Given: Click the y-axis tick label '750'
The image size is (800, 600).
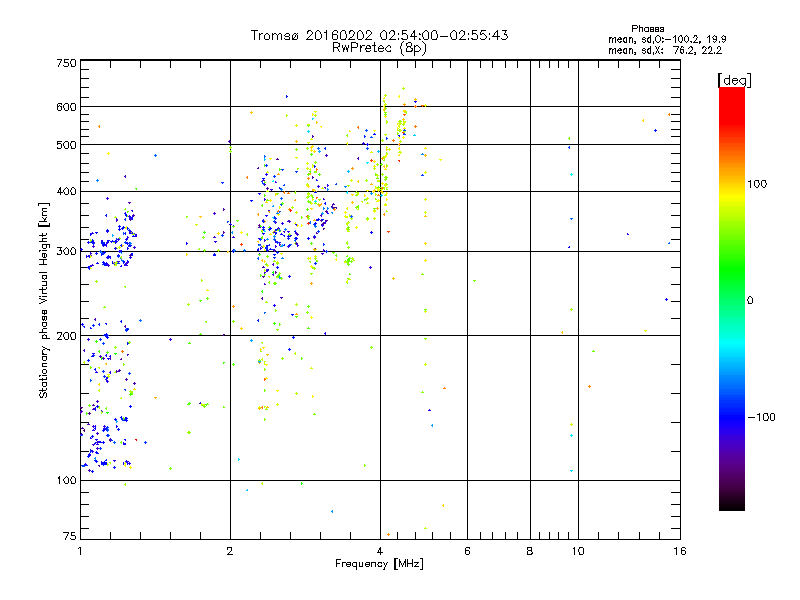Looking at the screenshot, I should click(66, 63).
